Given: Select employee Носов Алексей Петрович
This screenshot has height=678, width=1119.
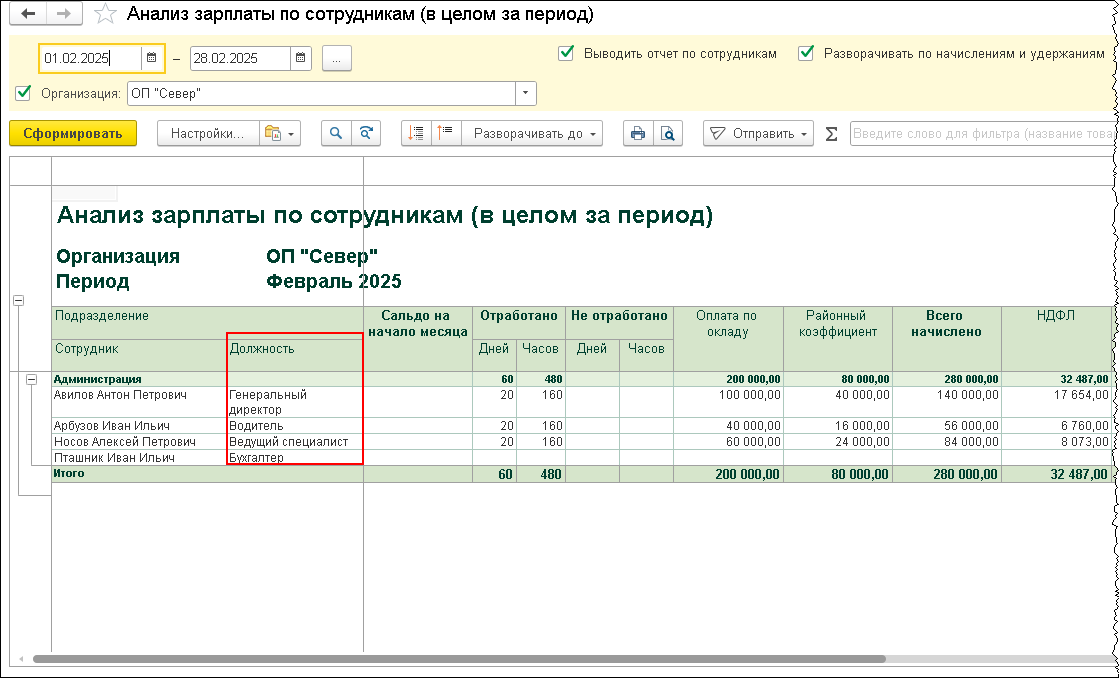Looking at the screenshot, I should coord(125,442).
